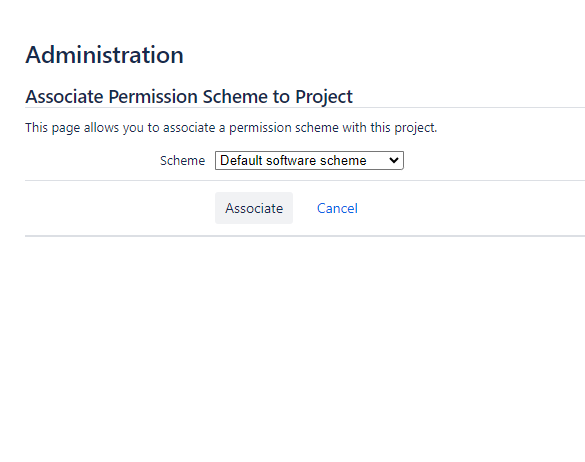Click the chevron arrow in Scheme select

click(394, 160)
